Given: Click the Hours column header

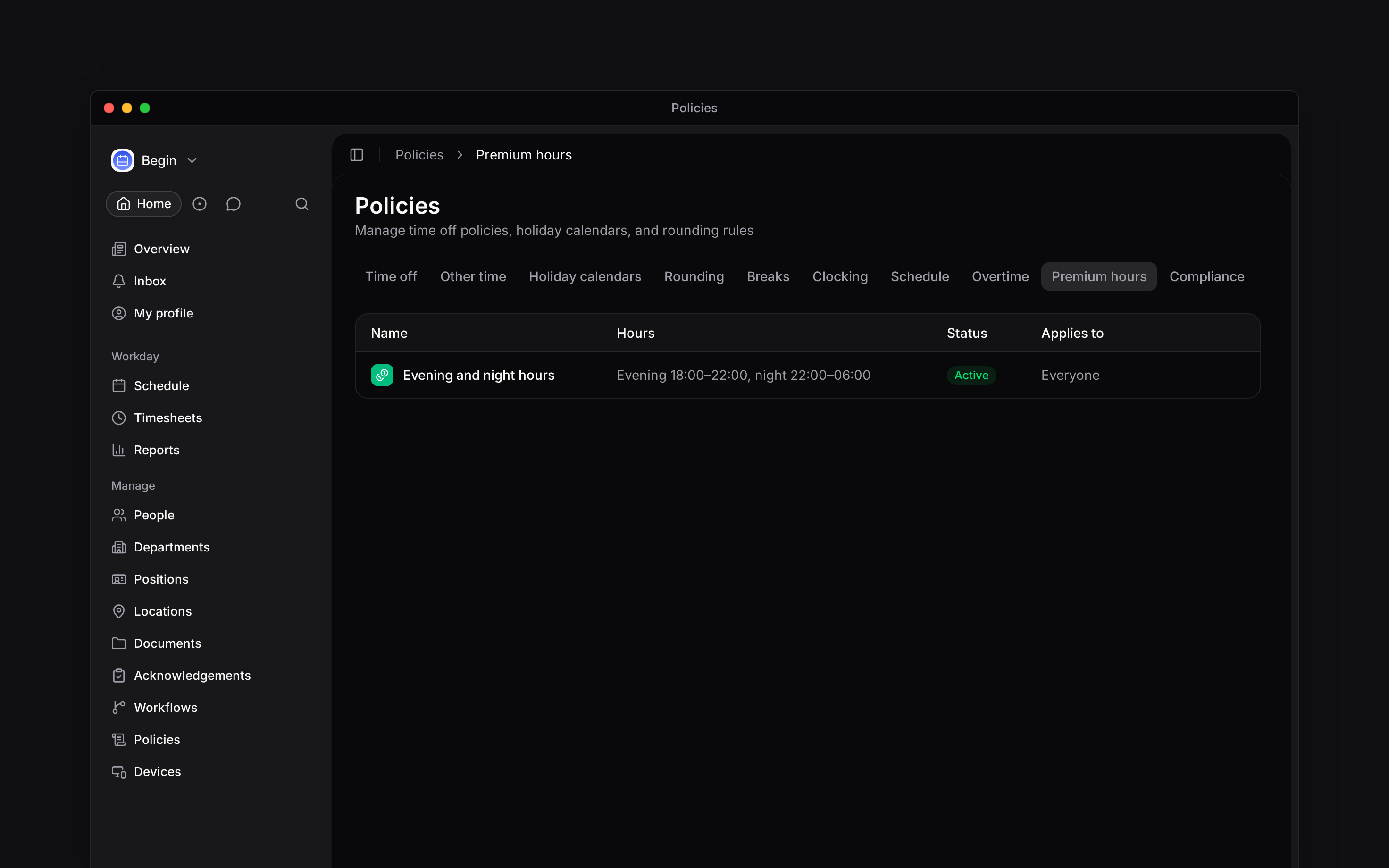Looking at the screenshot, I should click(636, 334).
